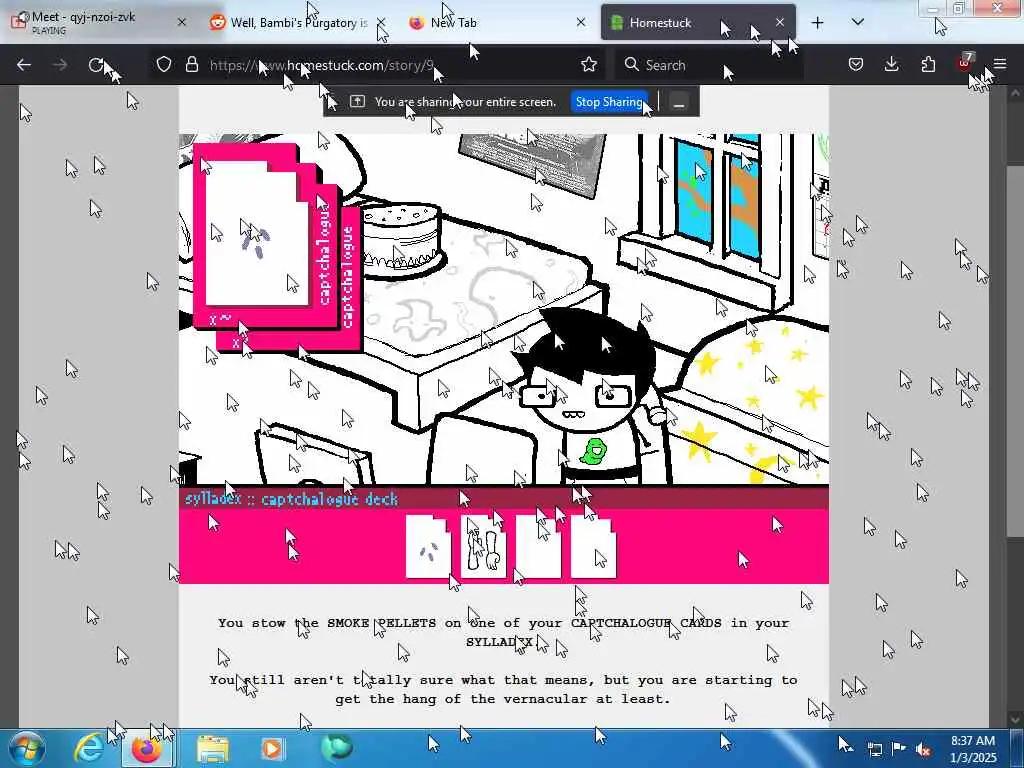
Task: Launch Internet Explorer from the taskbar
Action: [x=89, y=748]
